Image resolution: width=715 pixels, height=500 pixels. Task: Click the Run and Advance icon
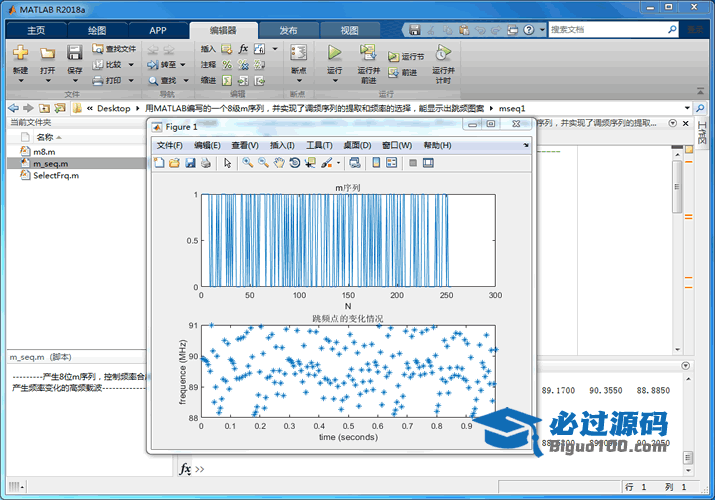click(368, 52)
